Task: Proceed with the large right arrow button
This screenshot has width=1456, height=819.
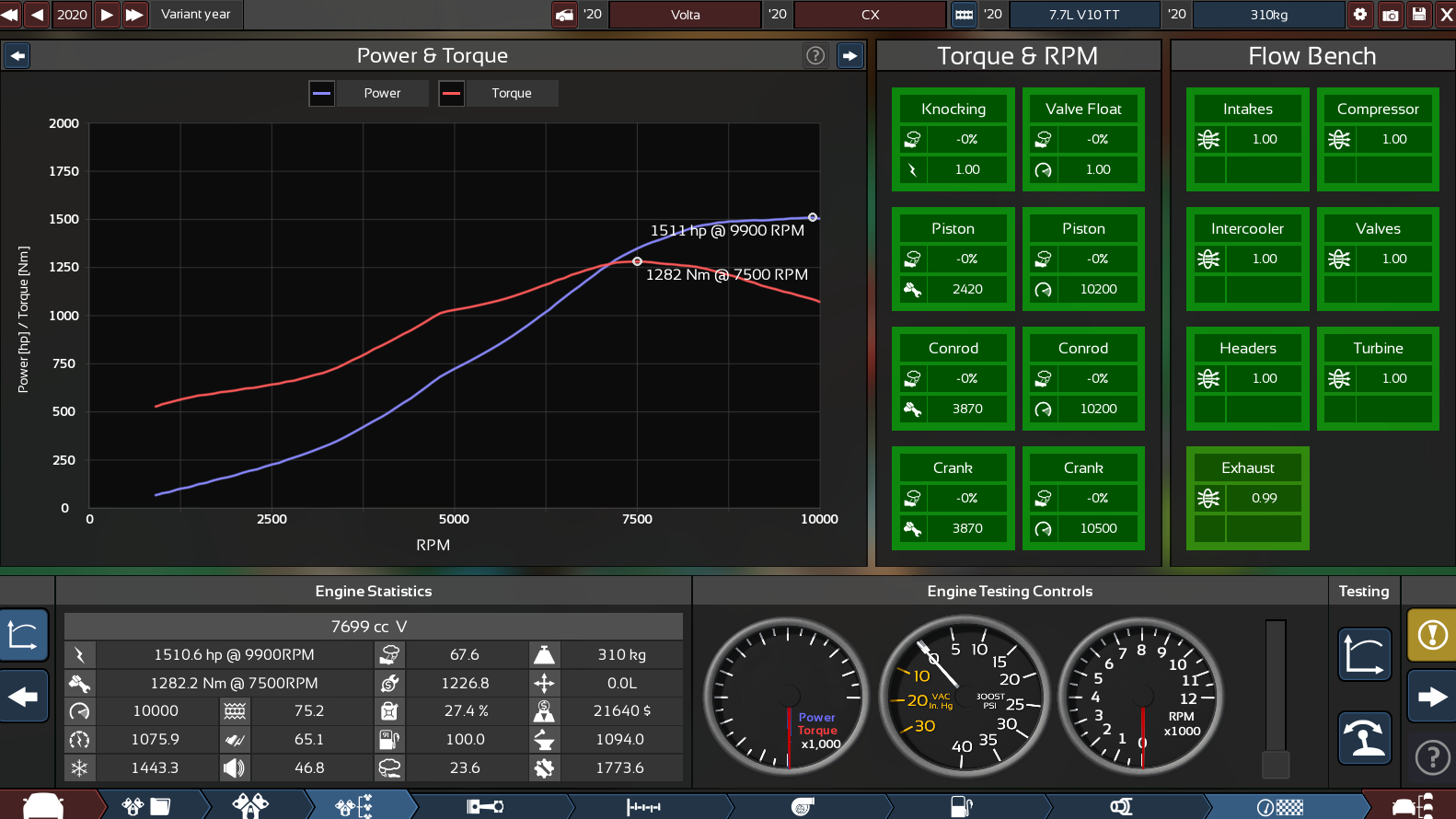Action: pyautogui.click(x=1432, y=697)
